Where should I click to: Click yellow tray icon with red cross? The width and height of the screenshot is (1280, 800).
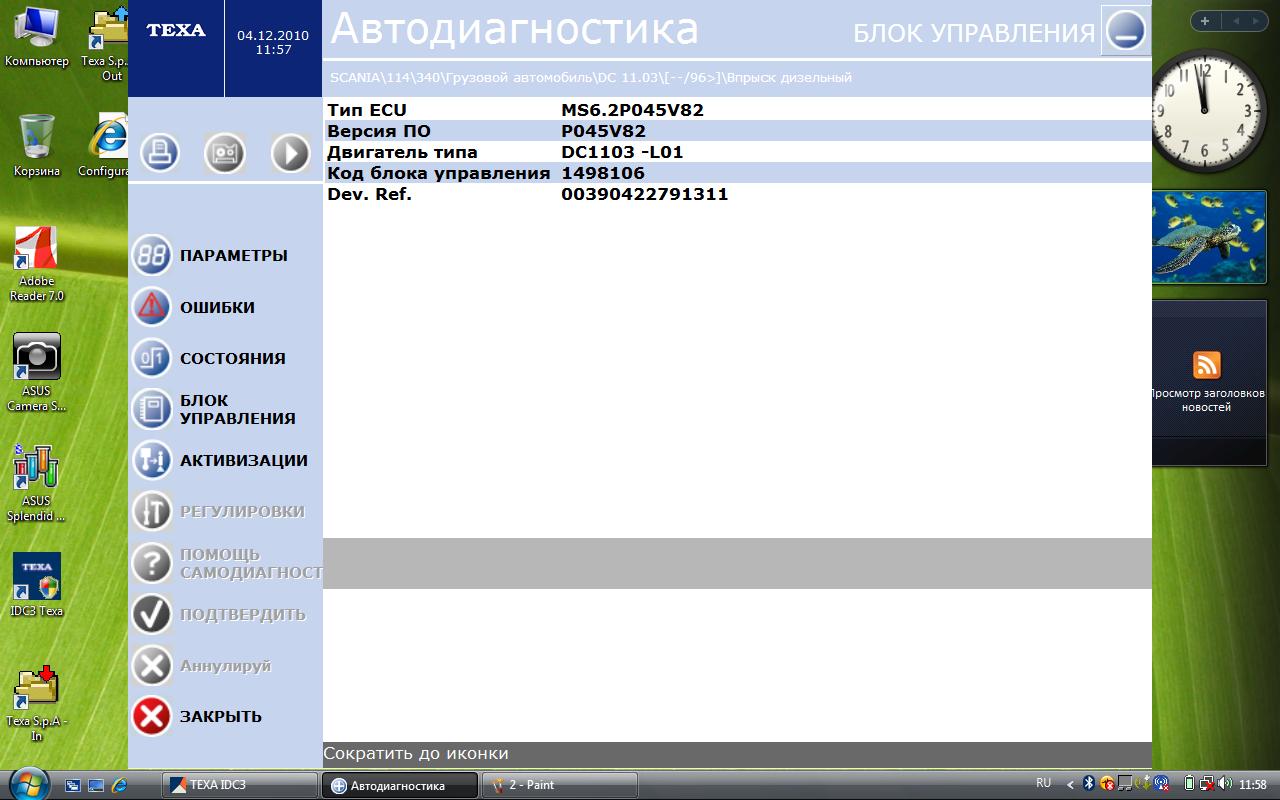click(1107, 784)
